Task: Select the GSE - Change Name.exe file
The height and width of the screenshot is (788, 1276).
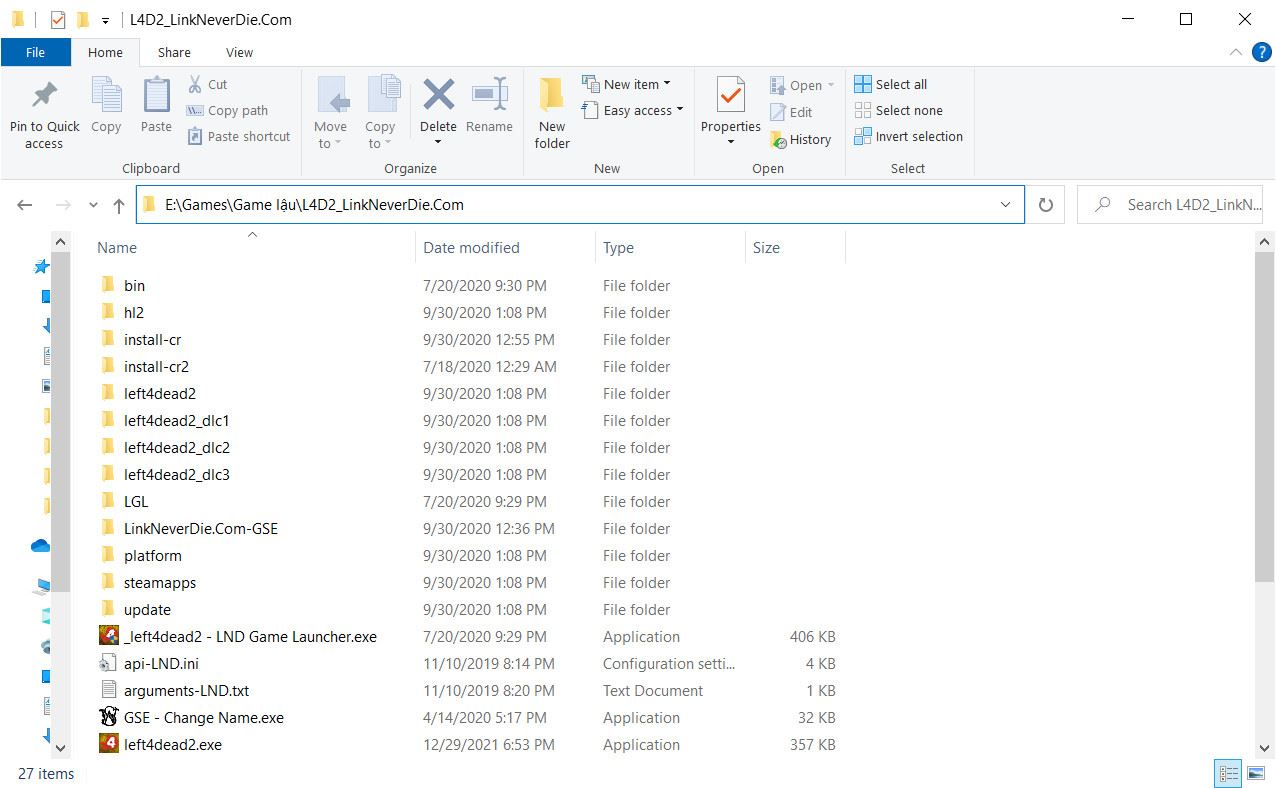Action: coord(204,717)
